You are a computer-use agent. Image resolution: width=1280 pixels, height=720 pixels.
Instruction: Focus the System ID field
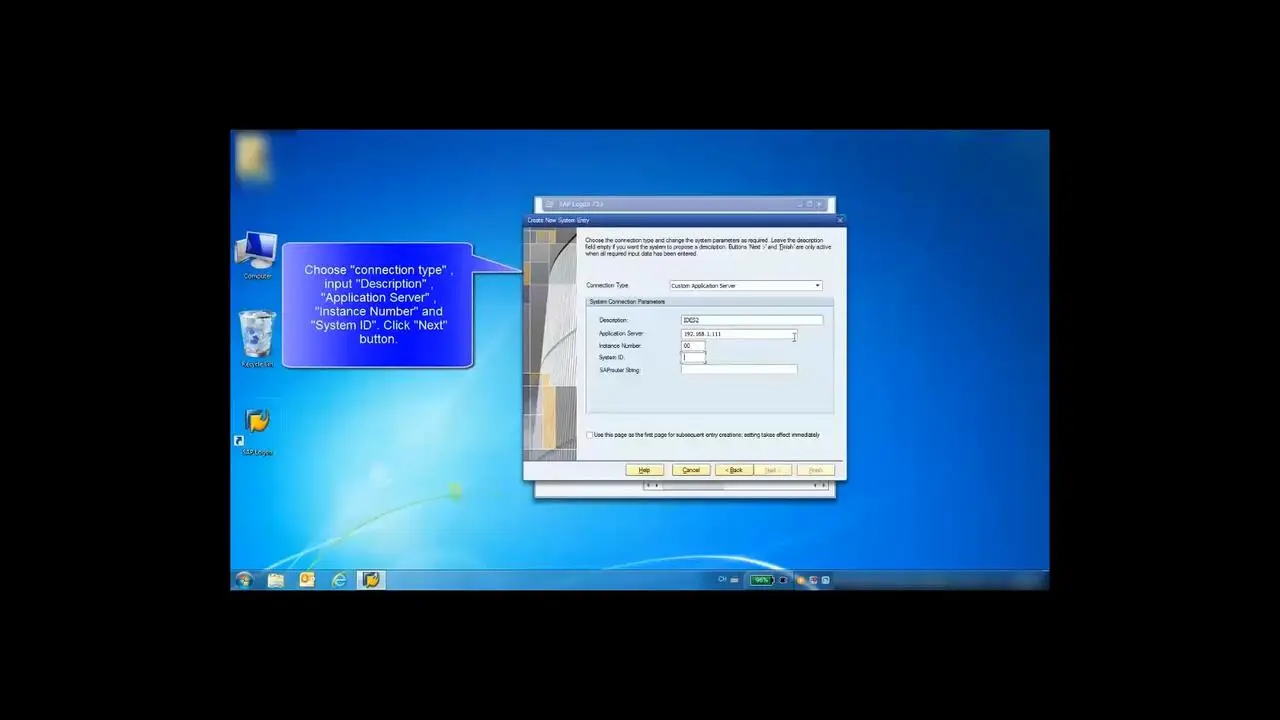(693, 358)
